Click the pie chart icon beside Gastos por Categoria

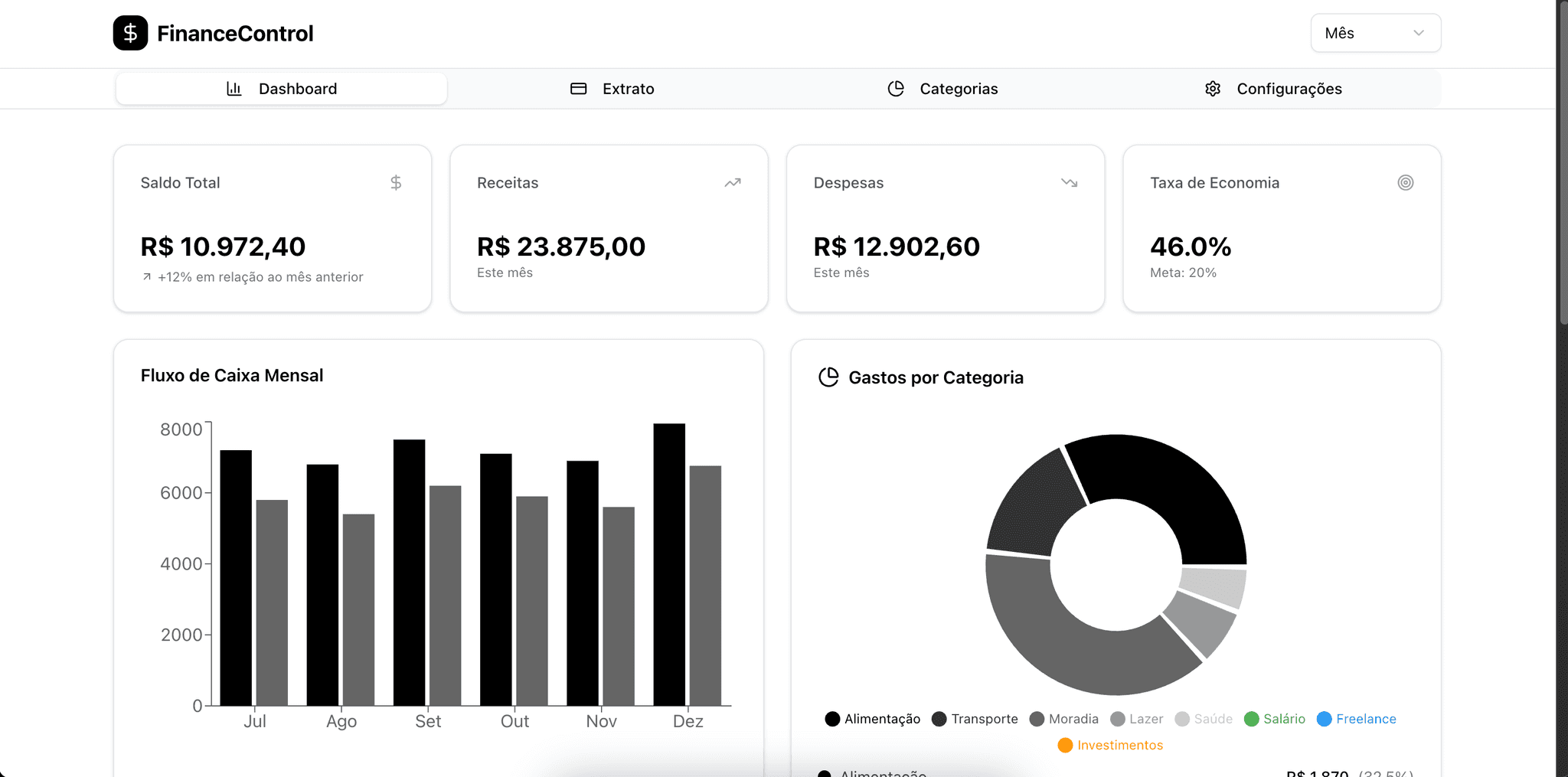[x=828, y=377]
